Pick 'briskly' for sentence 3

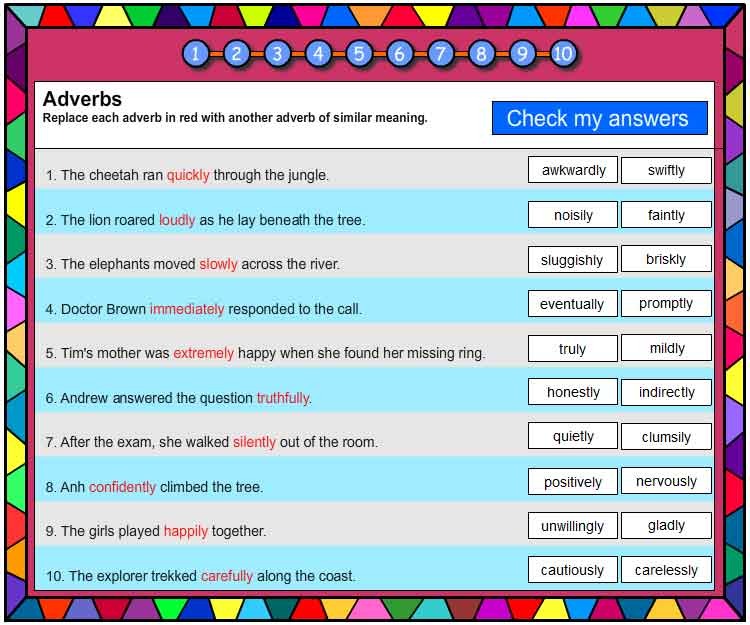(666, 259)
